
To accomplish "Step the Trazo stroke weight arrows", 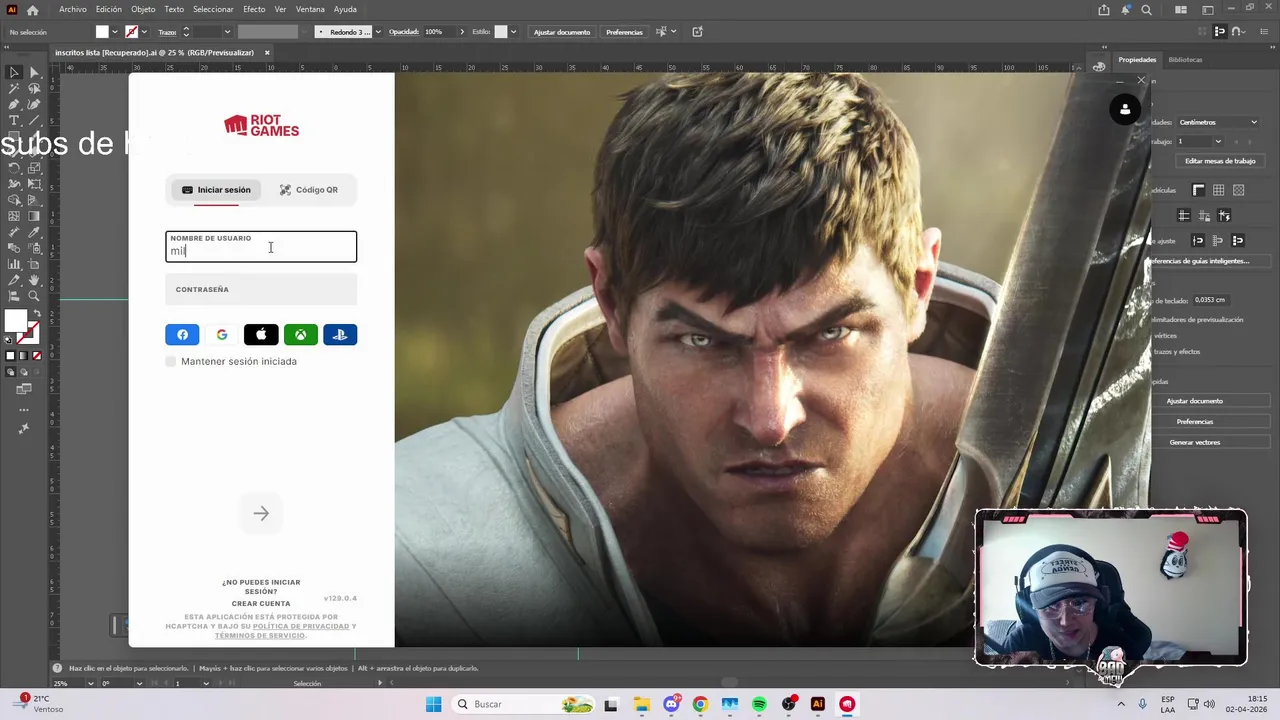I will (x=185, y=32).
